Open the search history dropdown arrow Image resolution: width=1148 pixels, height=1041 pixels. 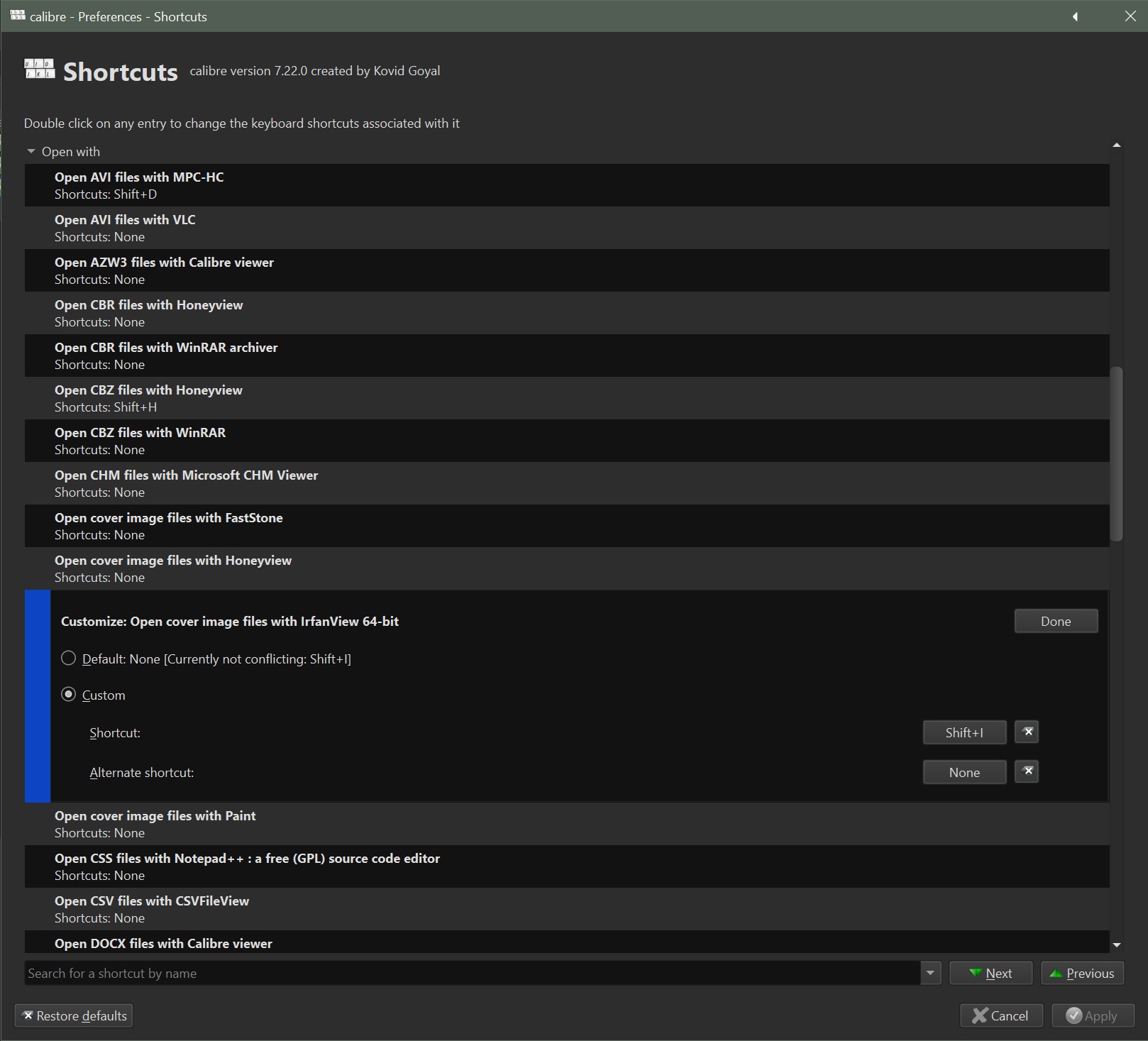pyautogui.click(x=930, y=973)
